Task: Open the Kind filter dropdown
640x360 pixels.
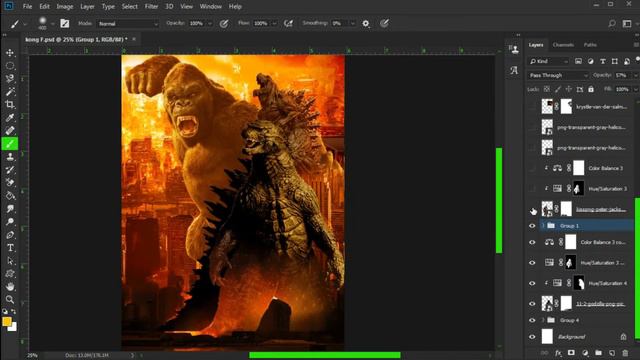Action: 549,61
